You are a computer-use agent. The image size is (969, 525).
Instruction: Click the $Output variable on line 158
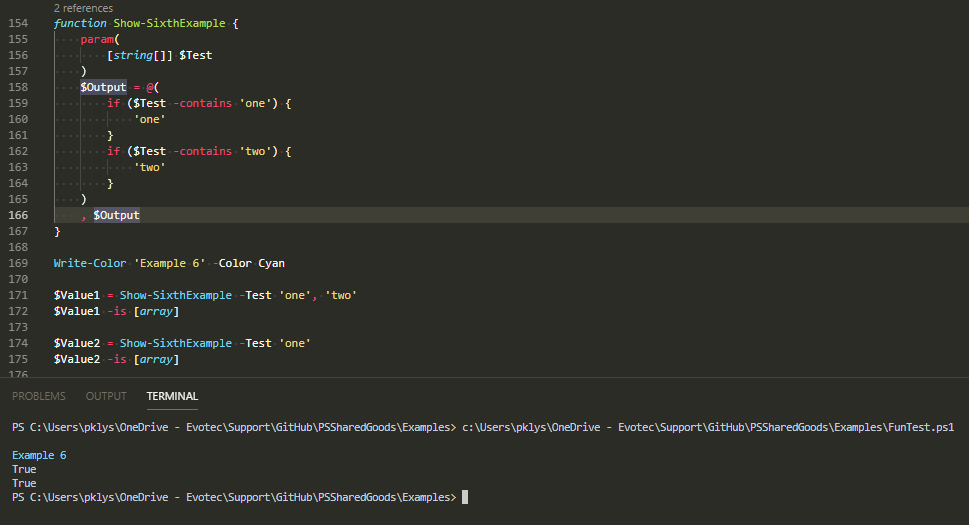click(103, 87)
